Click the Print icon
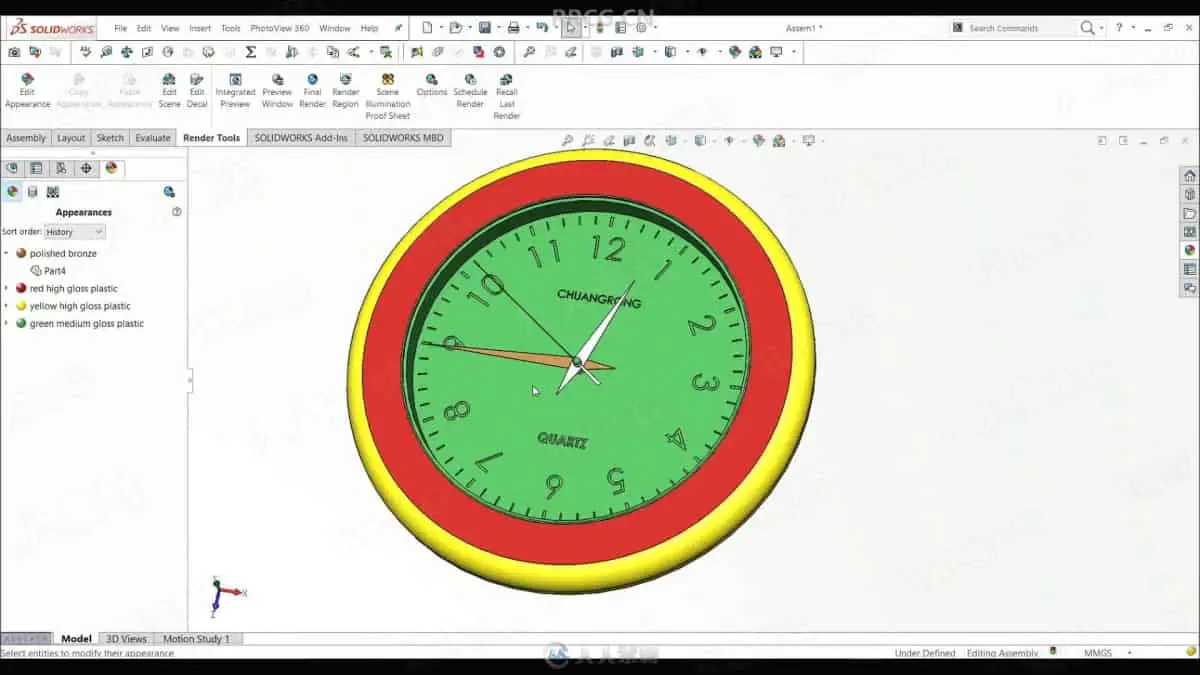Image resolution: width=1200 pixels, height=675 pixels. (513, 28)
